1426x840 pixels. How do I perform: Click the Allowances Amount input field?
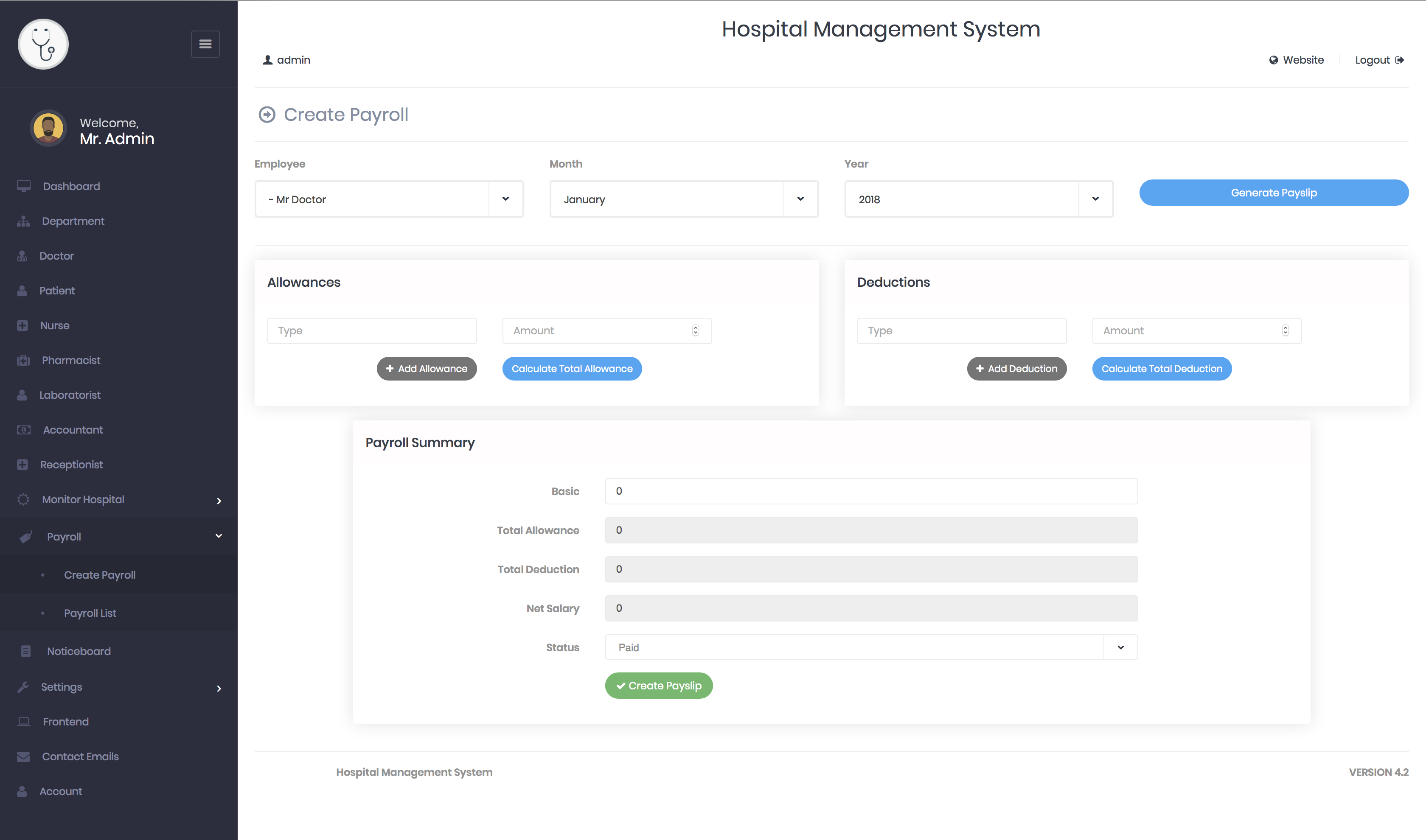[x=607, y=331]
